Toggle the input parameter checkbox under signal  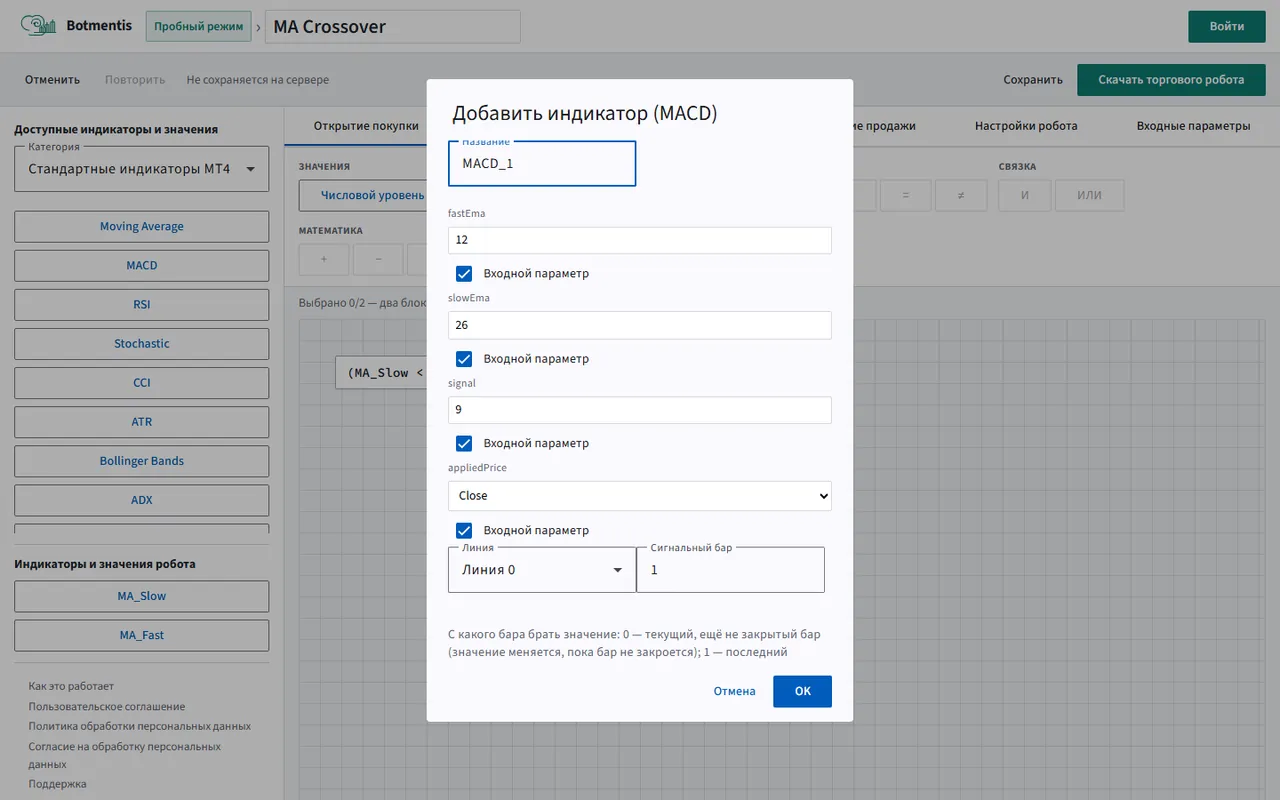464,443
